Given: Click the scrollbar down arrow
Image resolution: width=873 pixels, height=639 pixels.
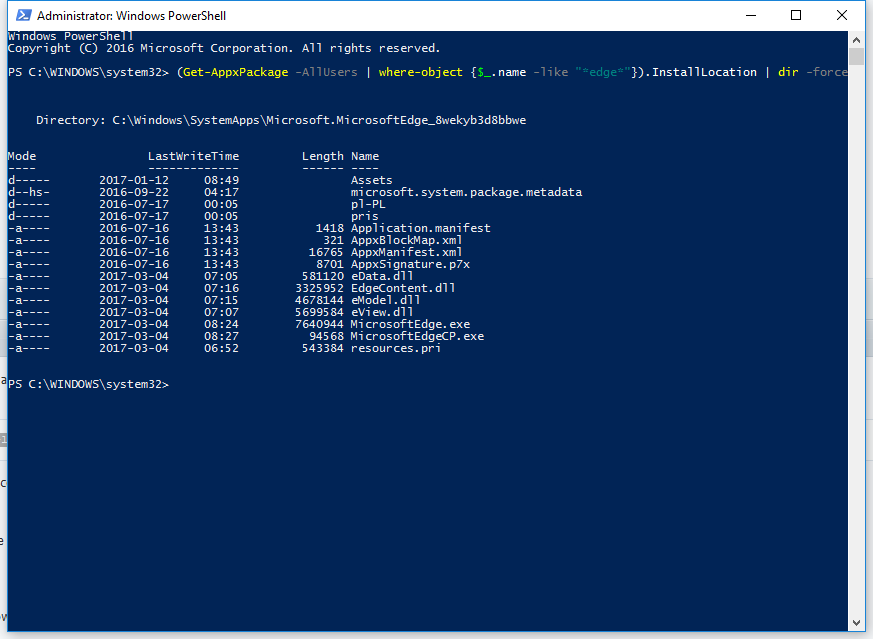Looking at the screenshot, I should pyautogui.click(x=856, y=623).
